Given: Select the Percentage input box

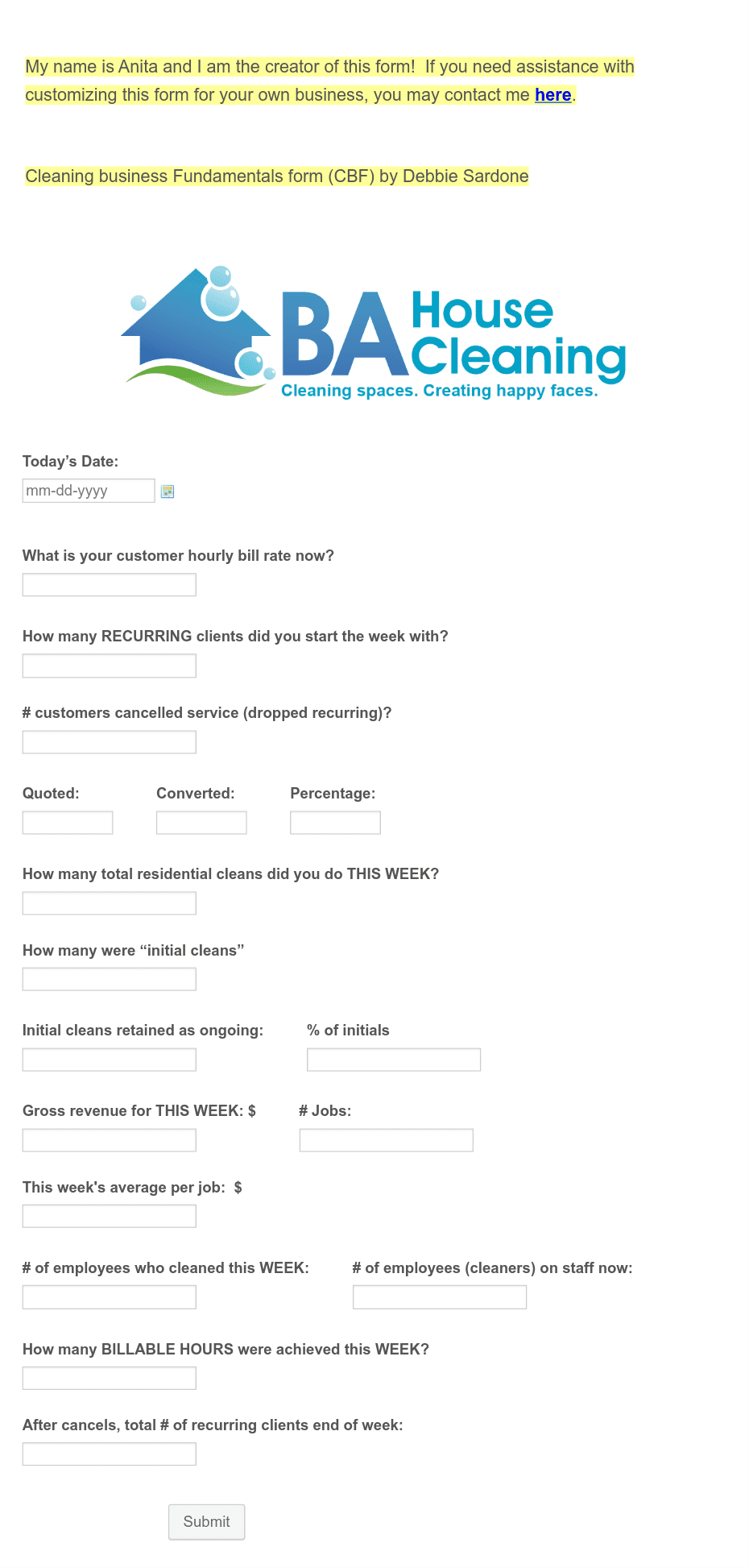Looking at the screenshot, I should click(x=335, y=823).
